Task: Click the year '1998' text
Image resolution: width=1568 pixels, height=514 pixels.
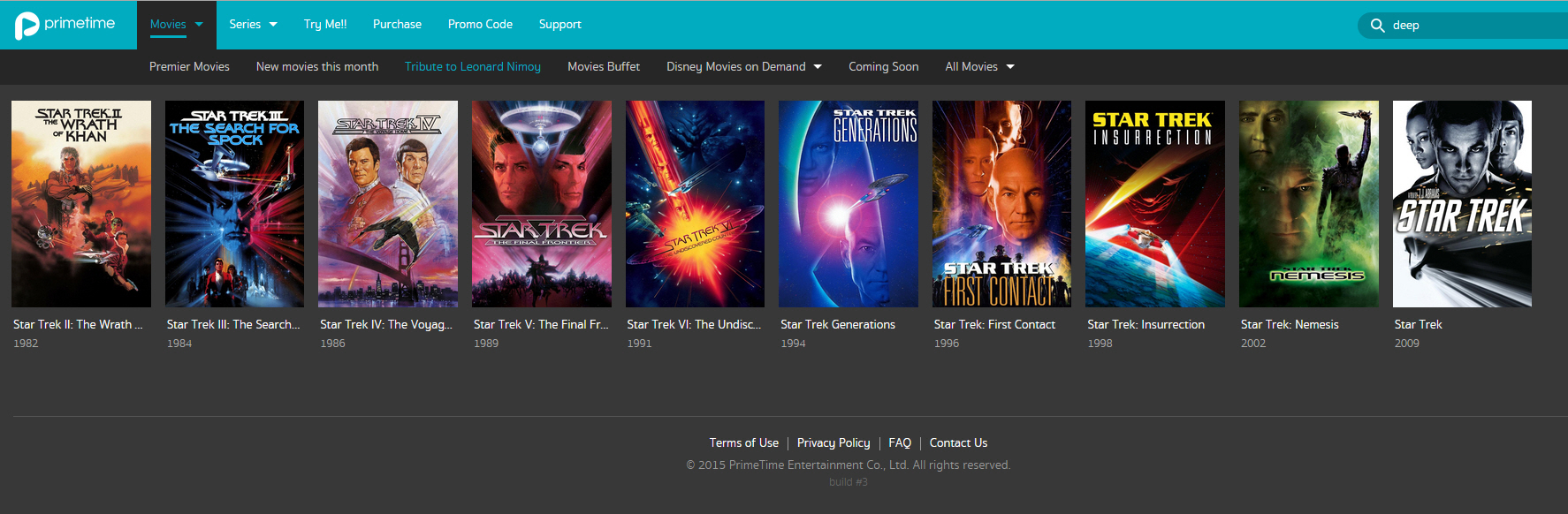Action: tap(1100, 344)
